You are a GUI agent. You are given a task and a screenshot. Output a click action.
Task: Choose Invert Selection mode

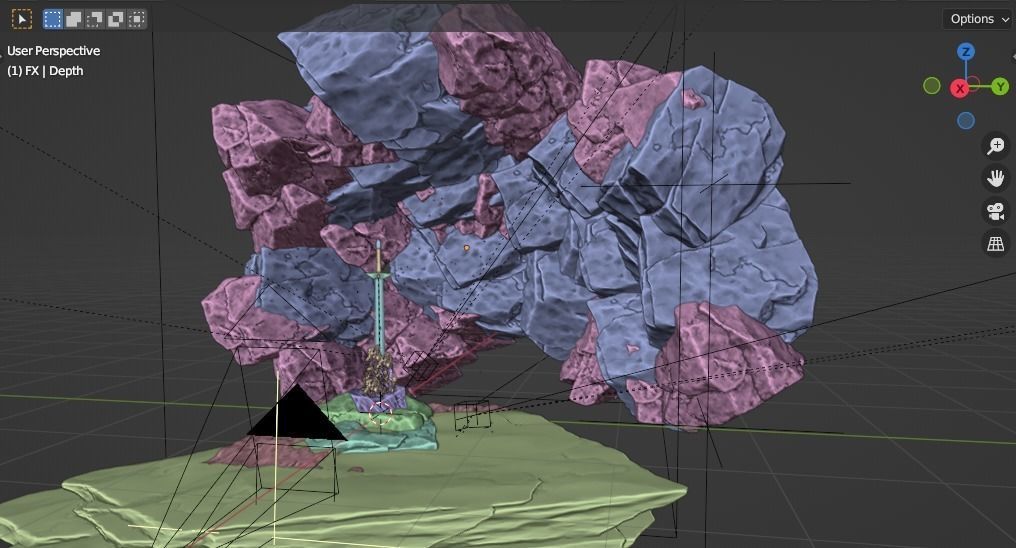(115, 19)
